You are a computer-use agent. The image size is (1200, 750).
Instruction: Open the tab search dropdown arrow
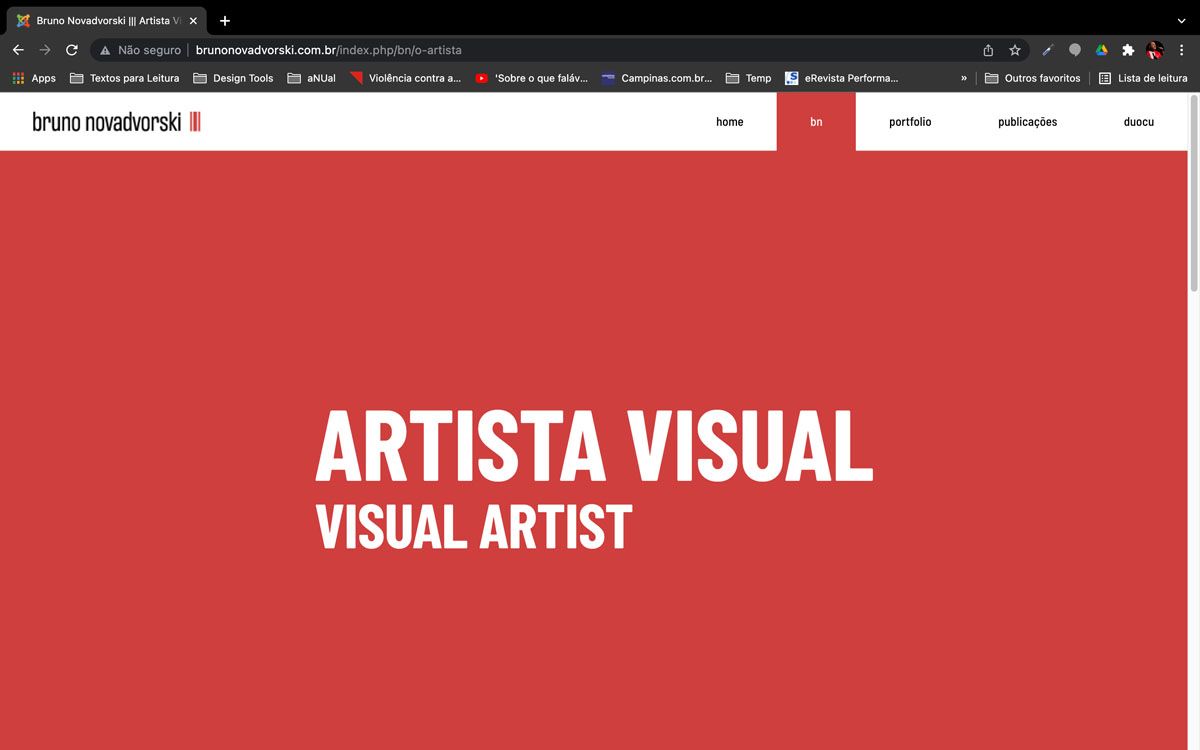pos(1181,21)
